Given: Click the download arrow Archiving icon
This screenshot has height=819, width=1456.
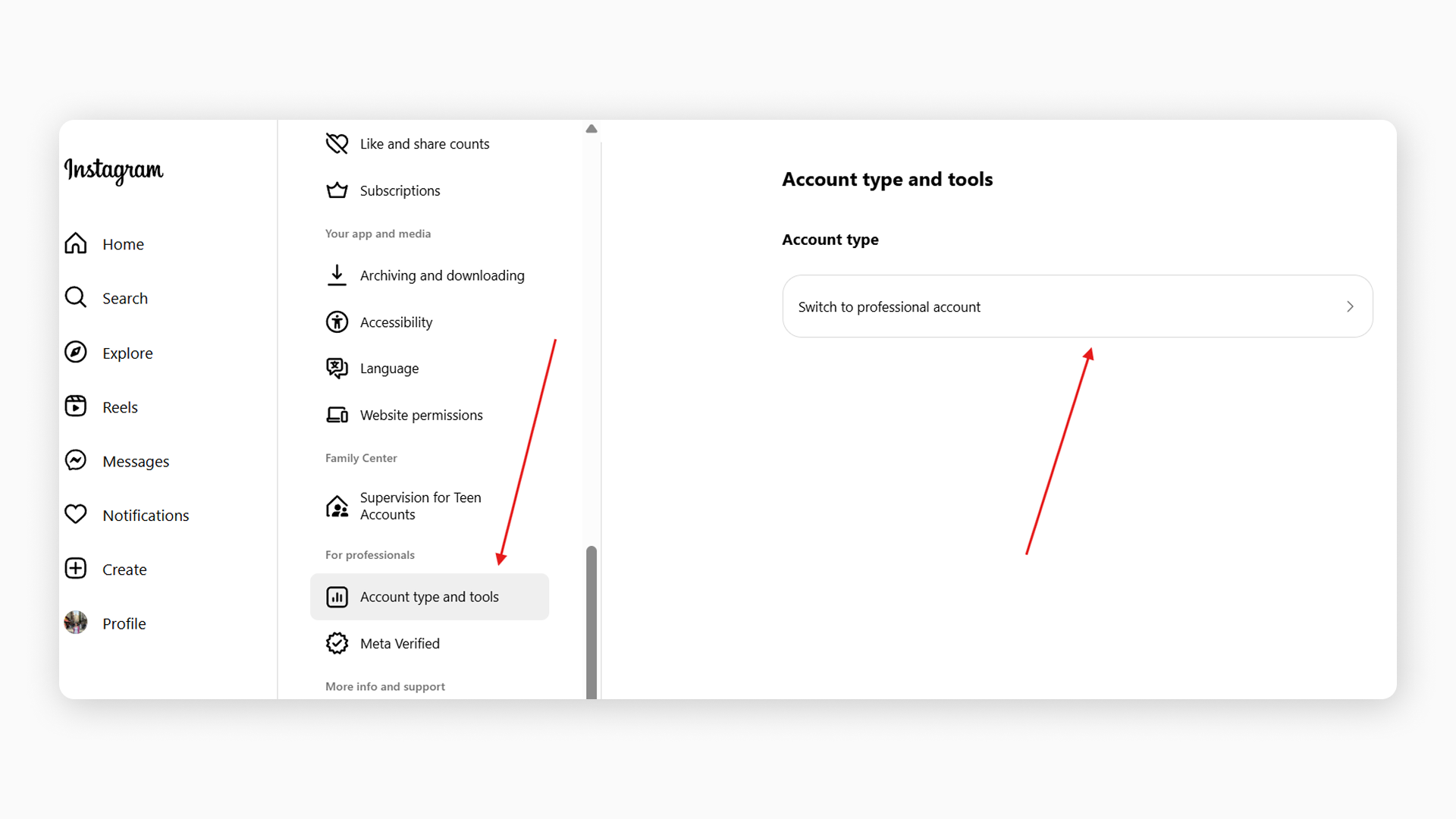Looking at the screenshot, I should pos(337,275).
